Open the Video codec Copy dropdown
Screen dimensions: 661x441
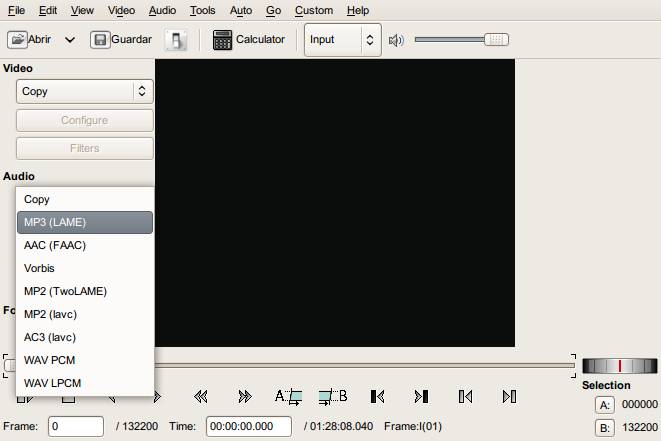coord(84,91)
